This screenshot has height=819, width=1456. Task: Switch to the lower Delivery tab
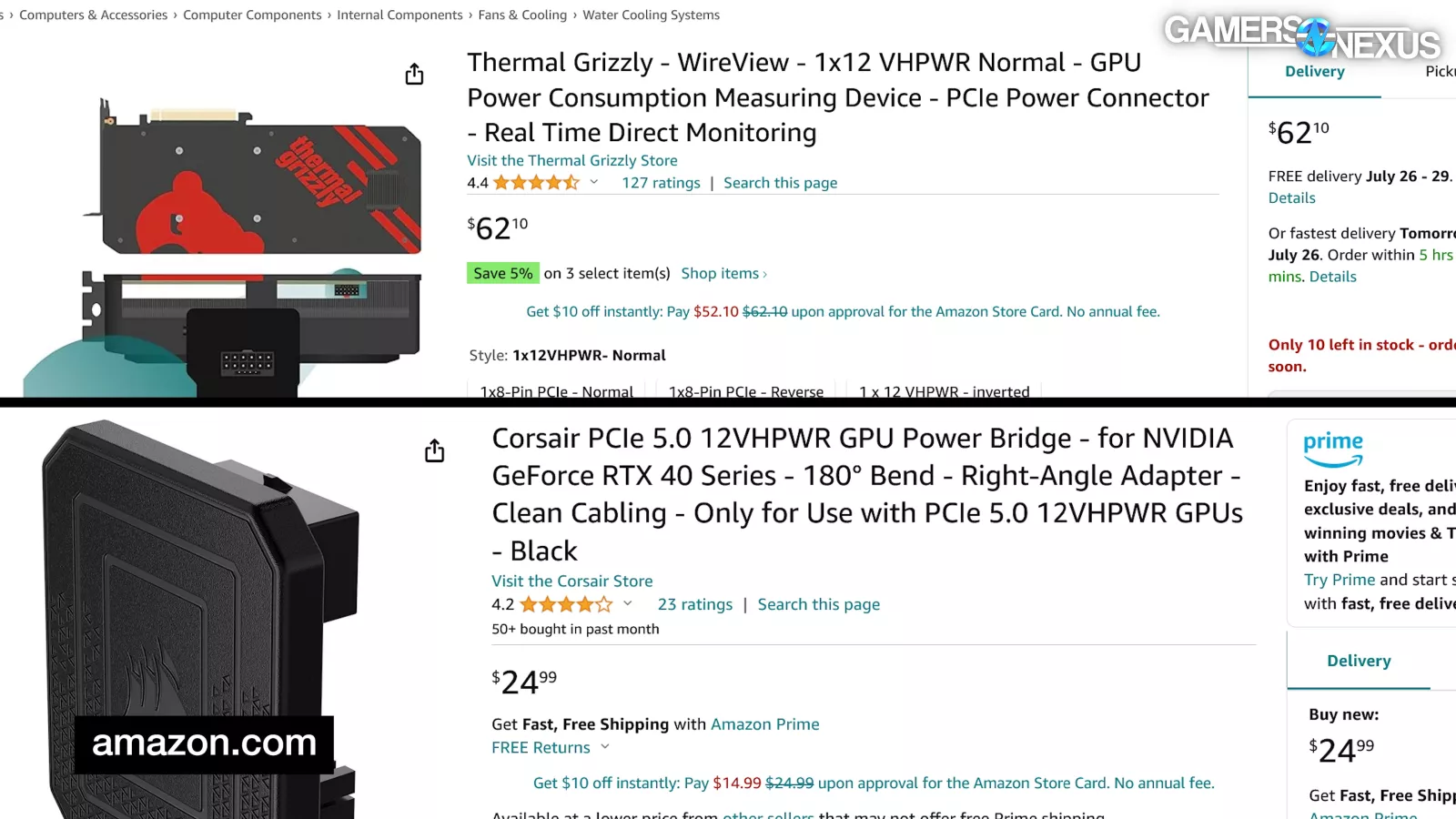click(1359, 661)
